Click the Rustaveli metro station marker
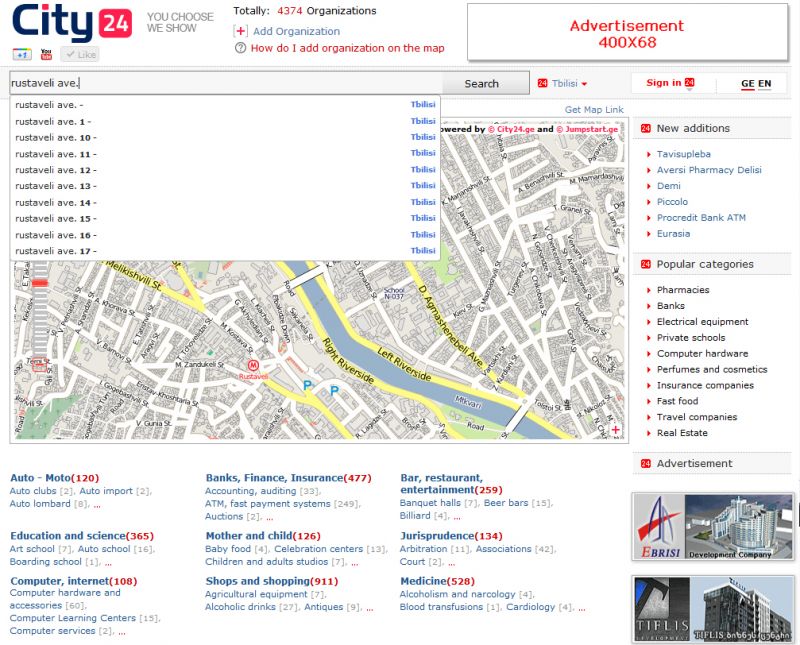Image resolution: width=800 pixels, height=645 pixels. point(253,366)
